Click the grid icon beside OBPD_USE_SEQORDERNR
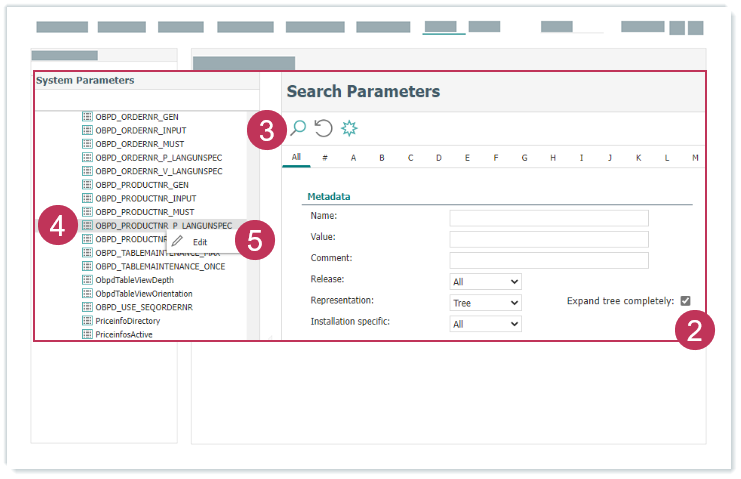The width and height of the screenshot is (741, 479). 87,307
